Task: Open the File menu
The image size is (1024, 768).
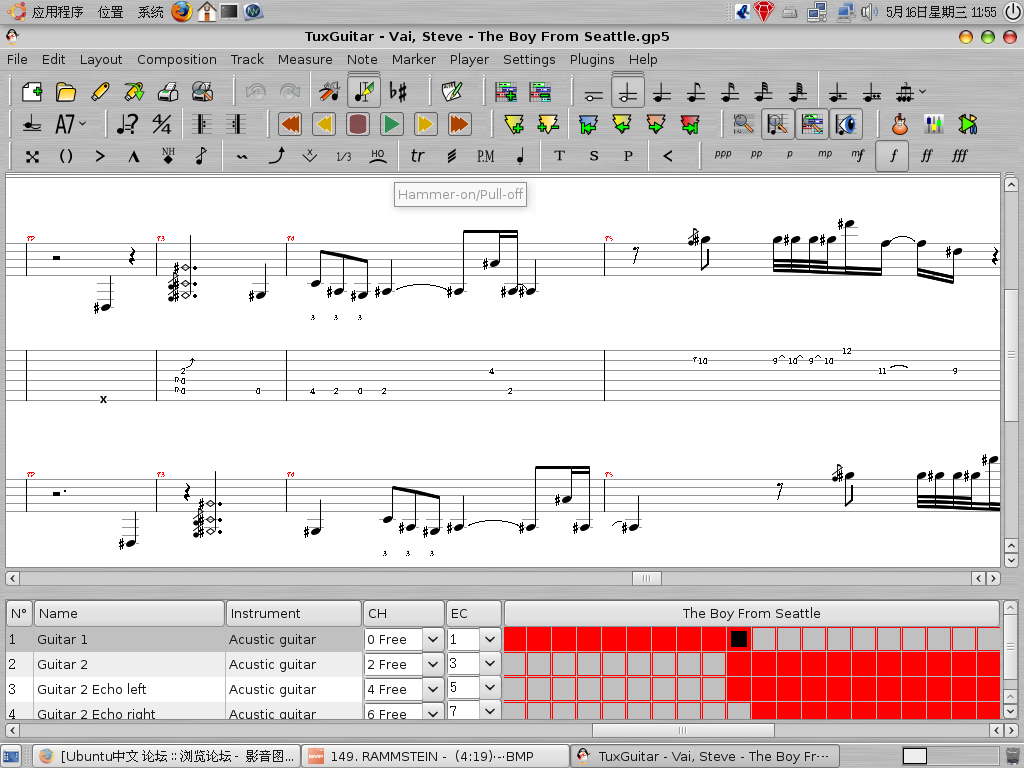Action: pyautogui.click(x=17, y=59)
